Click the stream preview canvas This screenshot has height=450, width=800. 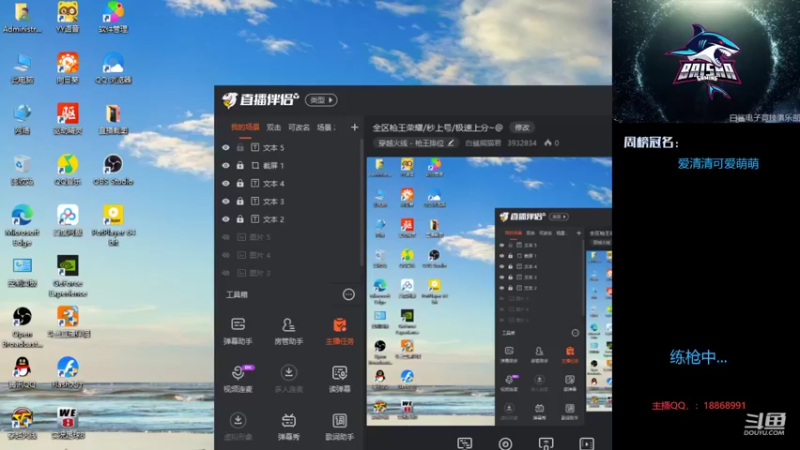[x=489, y=291]
